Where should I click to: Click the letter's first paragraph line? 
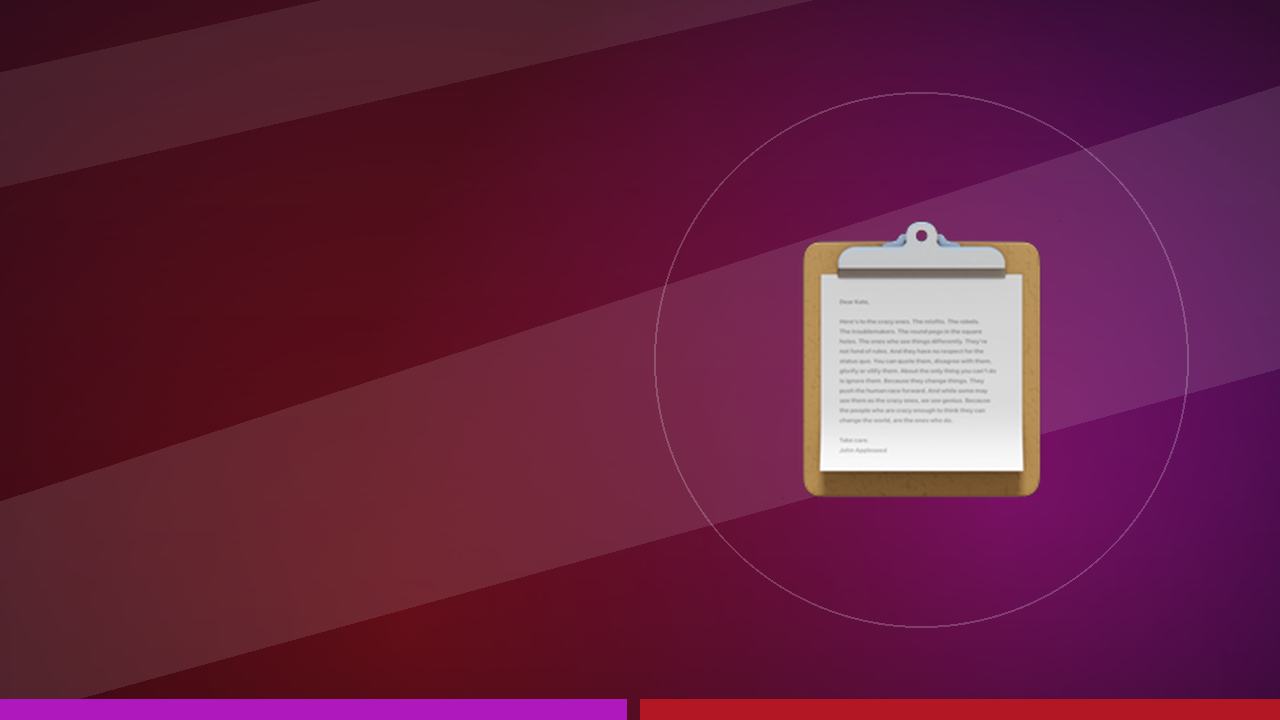pos(909,321)
